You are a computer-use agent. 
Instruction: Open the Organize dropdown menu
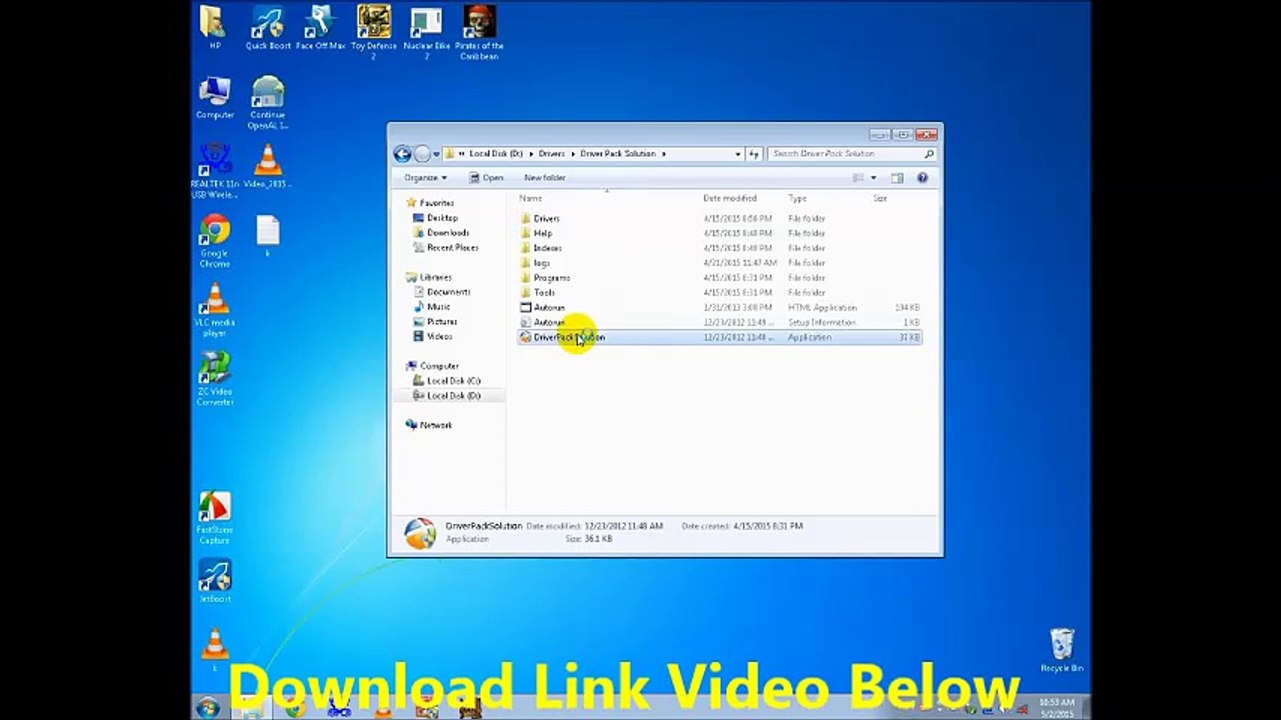(x=425, y=178)
